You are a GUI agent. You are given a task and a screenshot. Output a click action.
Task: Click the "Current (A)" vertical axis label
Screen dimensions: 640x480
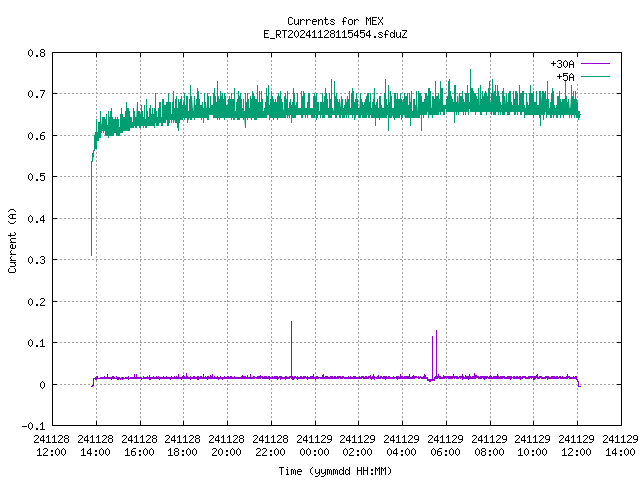pos(12,240)
